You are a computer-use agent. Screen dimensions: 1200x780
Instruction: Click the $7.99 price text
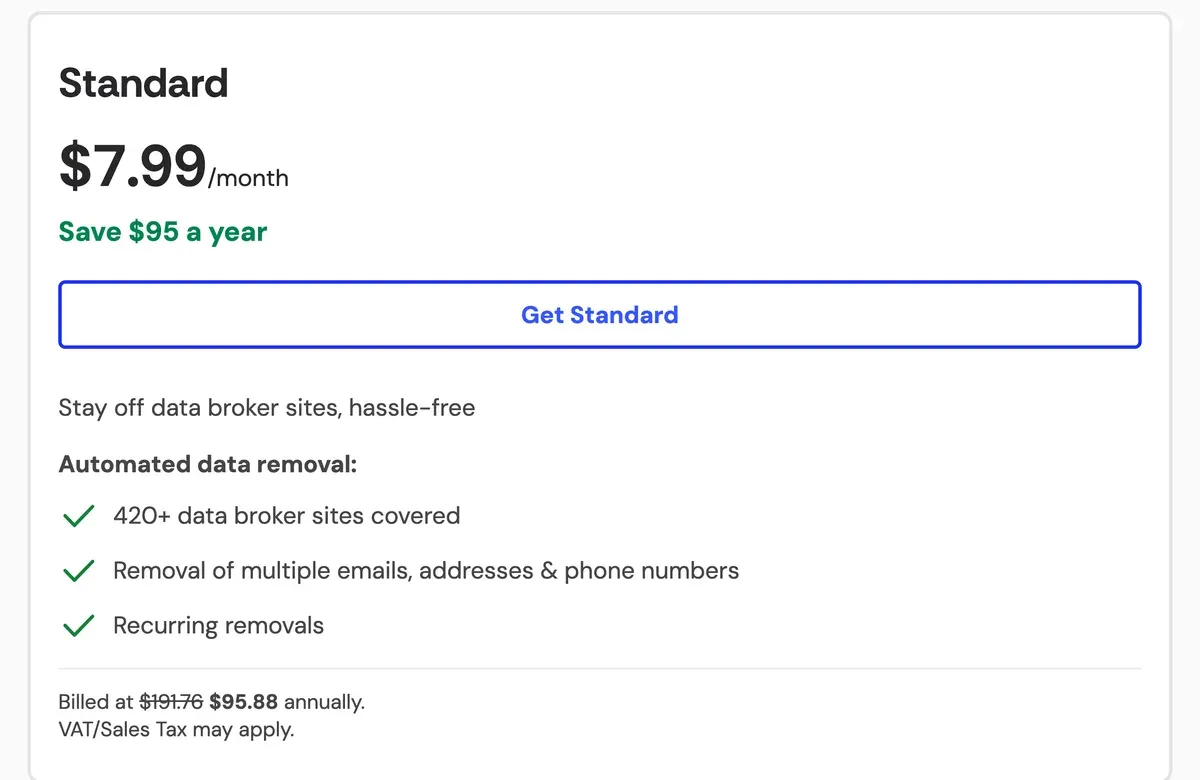coord(133,165)
